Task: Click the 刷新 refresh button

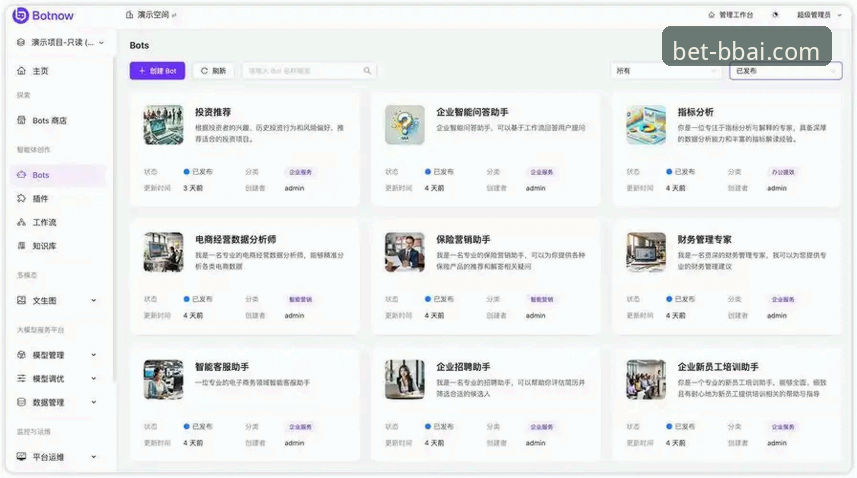Action: point(213,70)
